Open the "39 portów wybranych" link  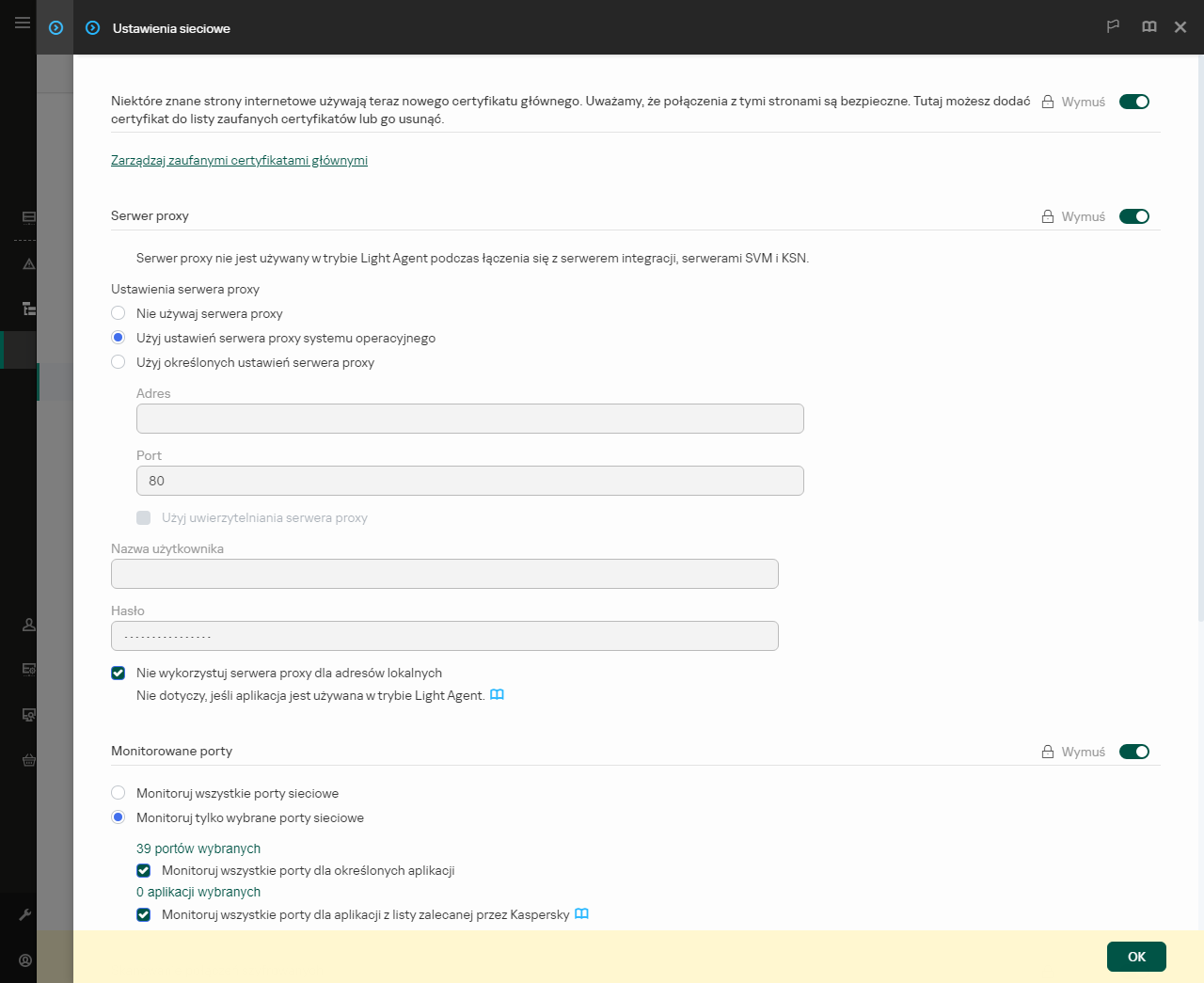(198, 848)
